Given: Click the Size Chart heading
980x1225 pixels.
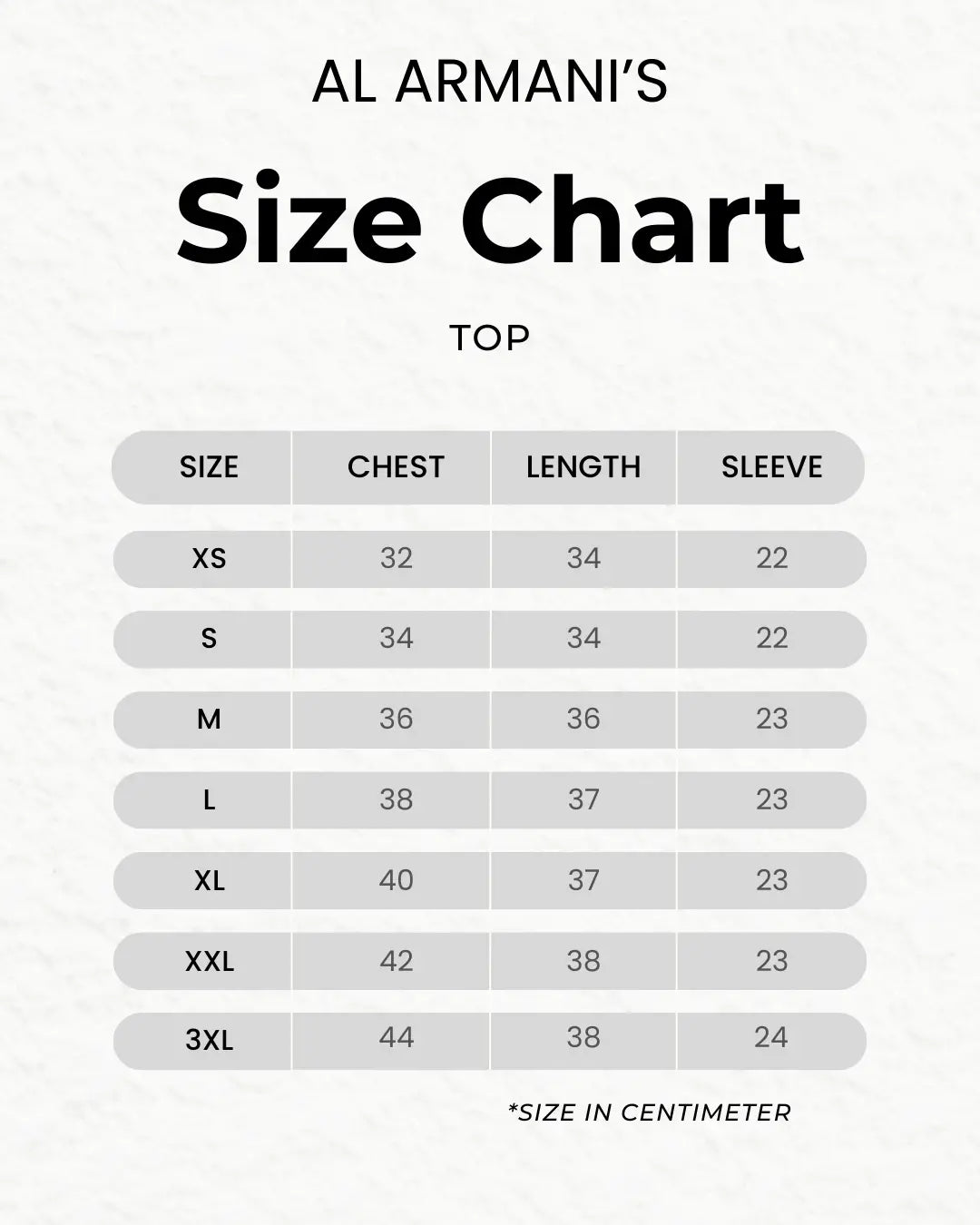Looking at the screenshot, I should point(490,220).
